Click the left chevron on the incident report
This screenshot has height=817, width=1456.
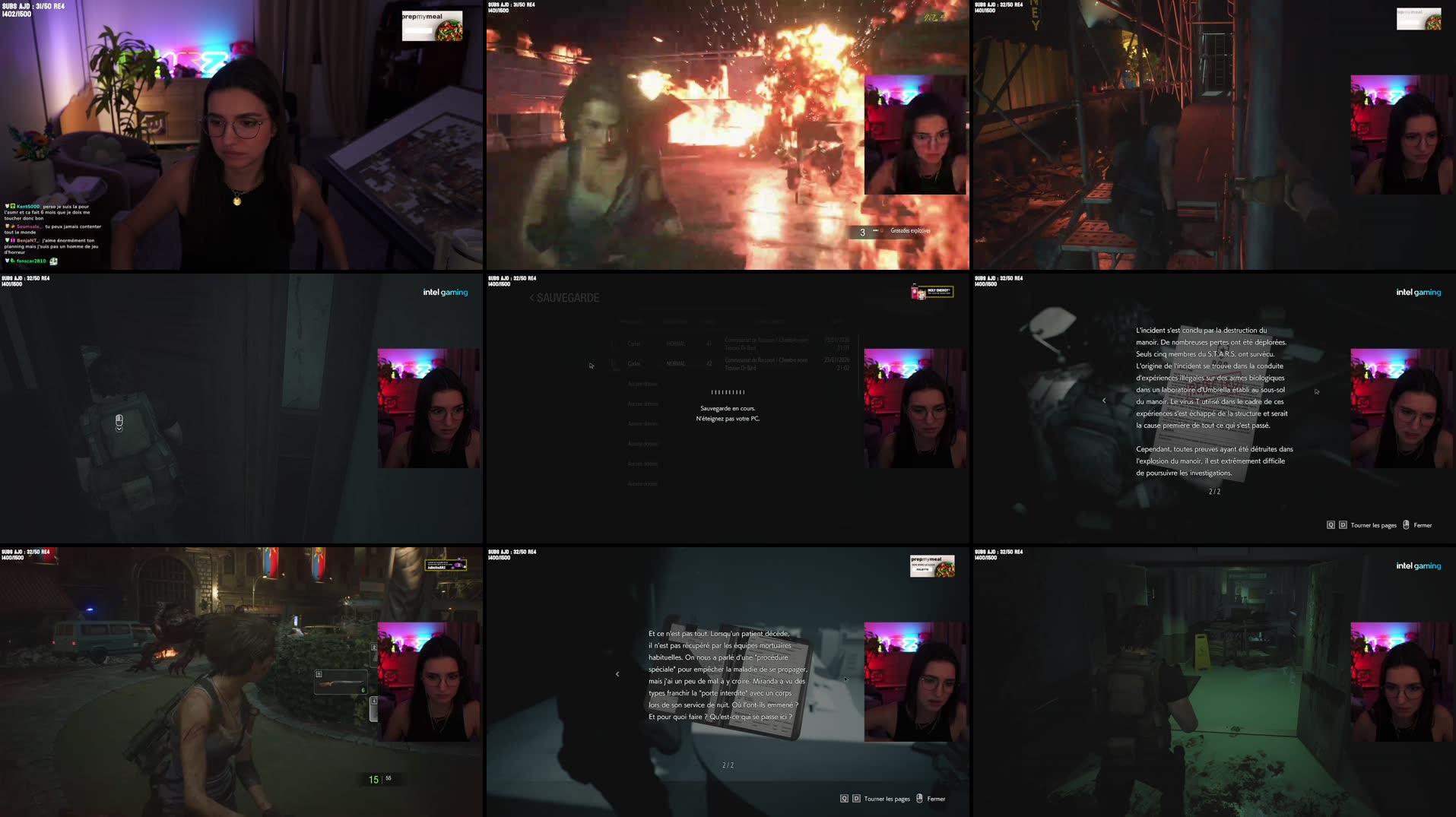pyautogui.click(x=1104, y=401)
